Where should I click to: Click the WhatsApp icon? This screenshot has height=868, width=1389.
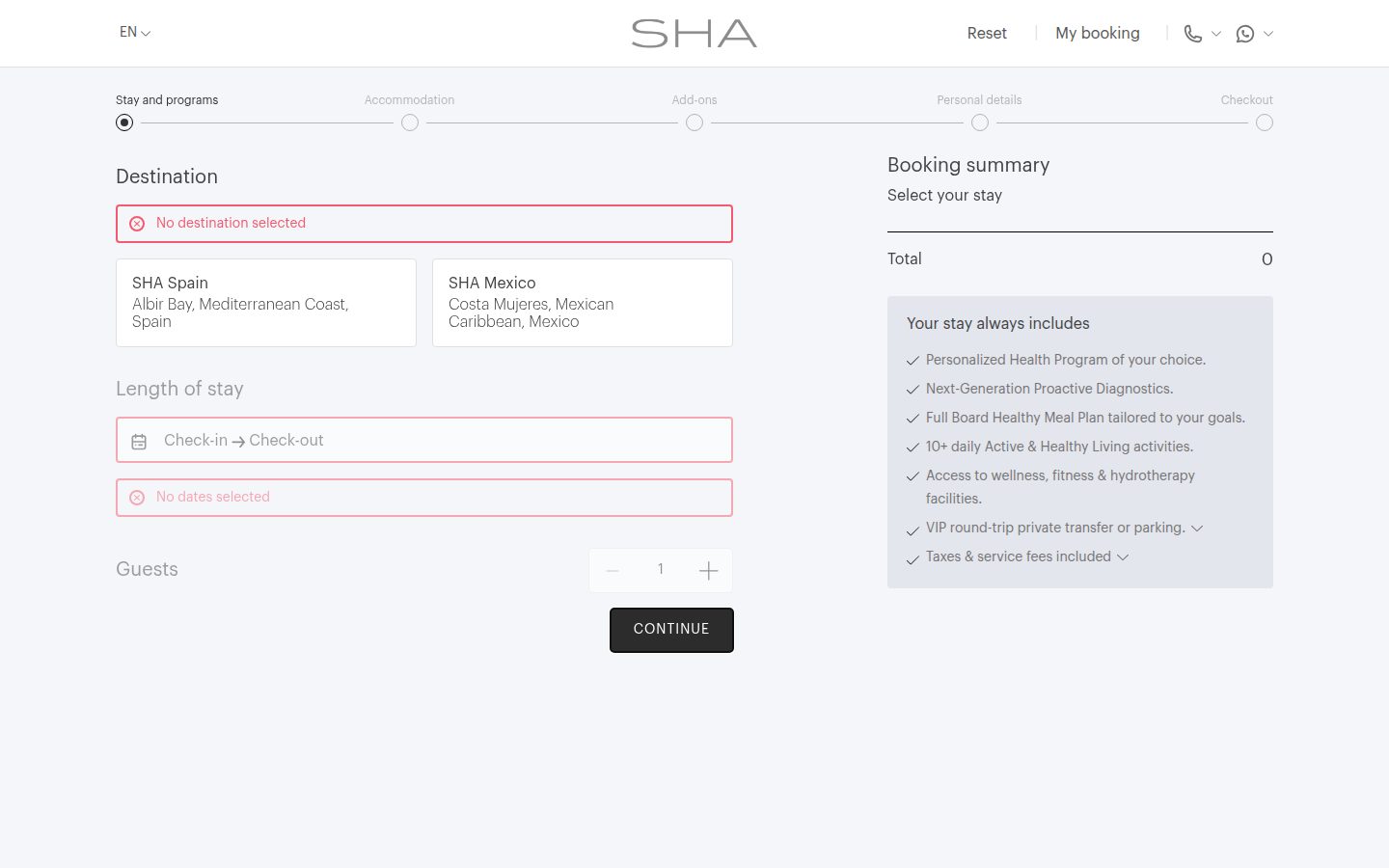1245,34
